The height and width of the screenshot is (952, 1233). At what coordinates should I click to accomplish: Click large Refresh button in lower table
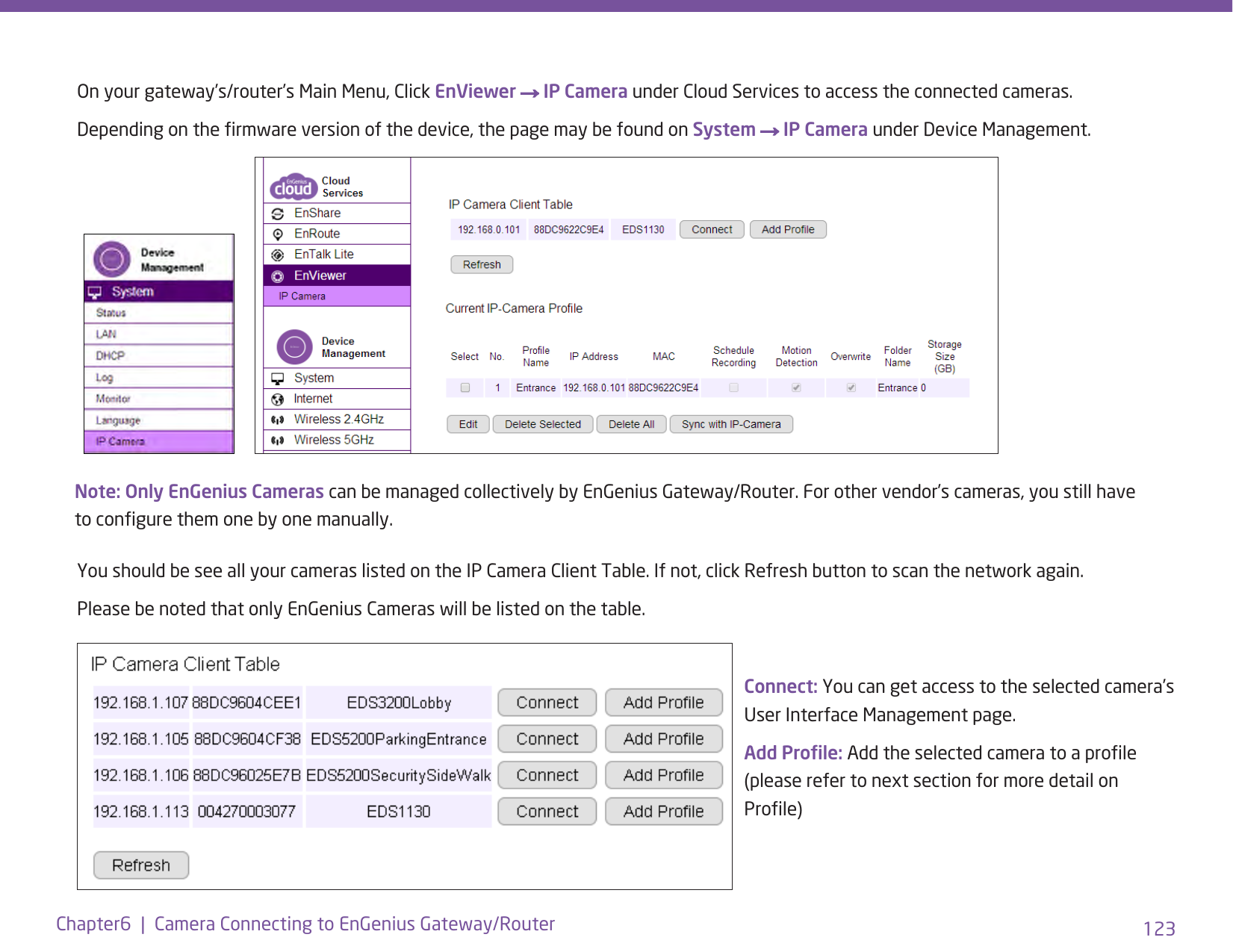(x=141, y=865)
